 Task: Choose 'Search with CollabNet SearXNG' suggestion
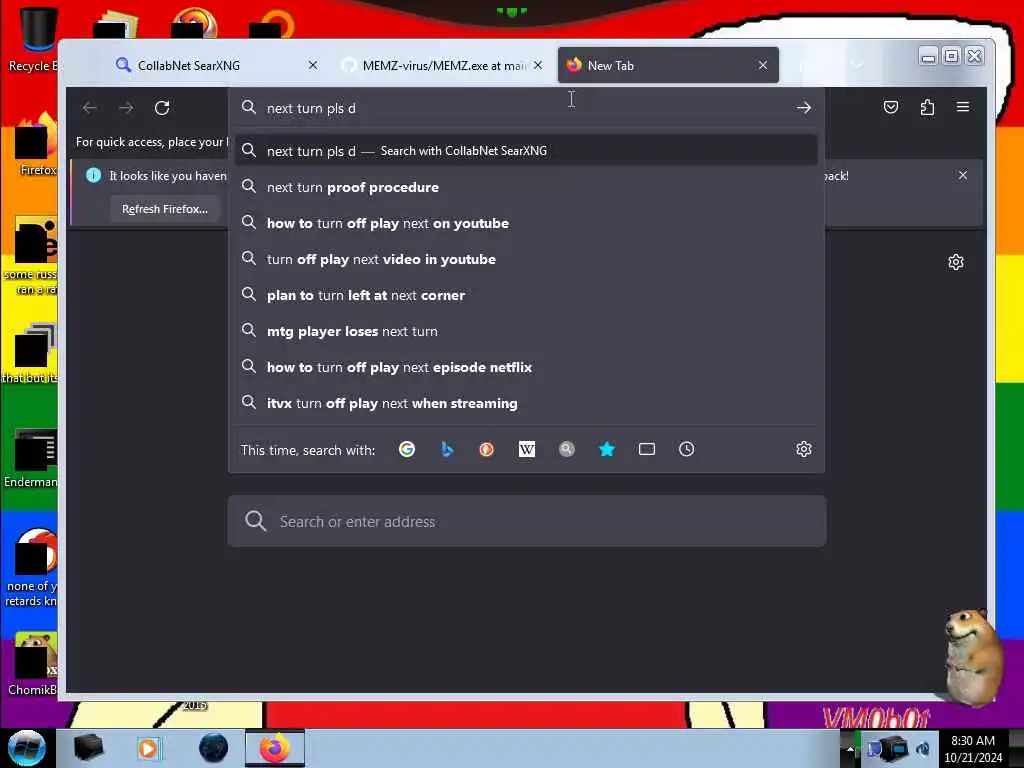point(526,151)
